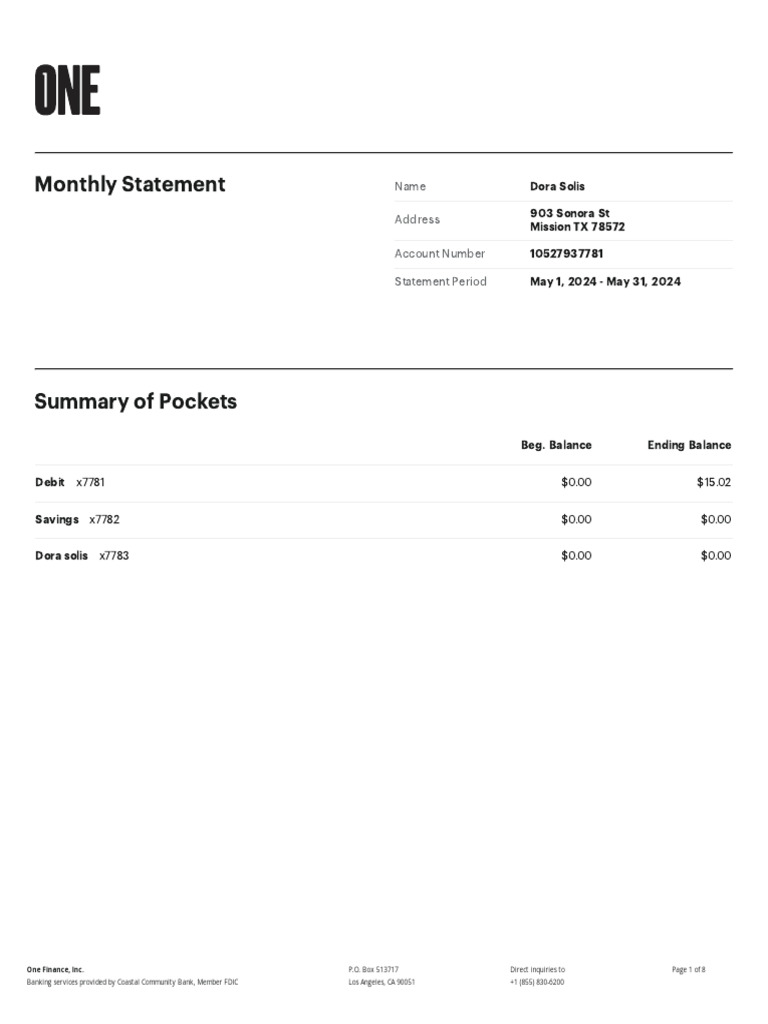This screenshot has height=1024, width=768.
Task: Select account number 10527937781
Action: click(566, 254)
